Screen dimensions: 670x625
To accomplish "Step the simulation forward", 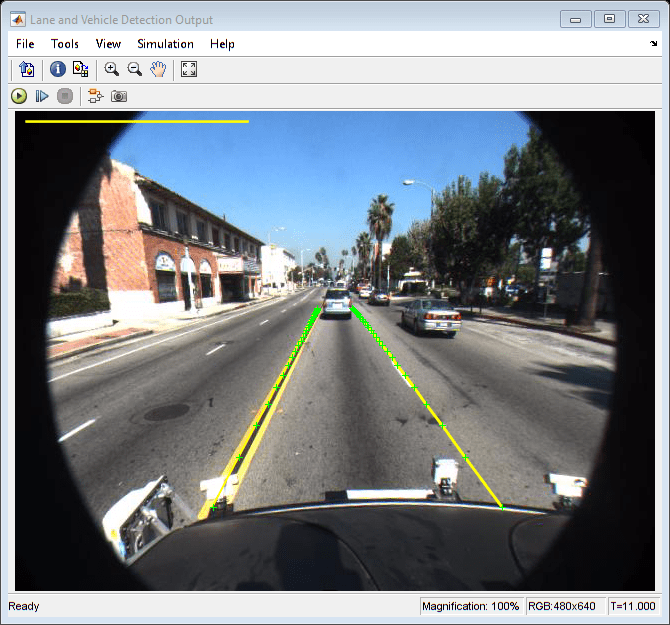I will point(42,96).
